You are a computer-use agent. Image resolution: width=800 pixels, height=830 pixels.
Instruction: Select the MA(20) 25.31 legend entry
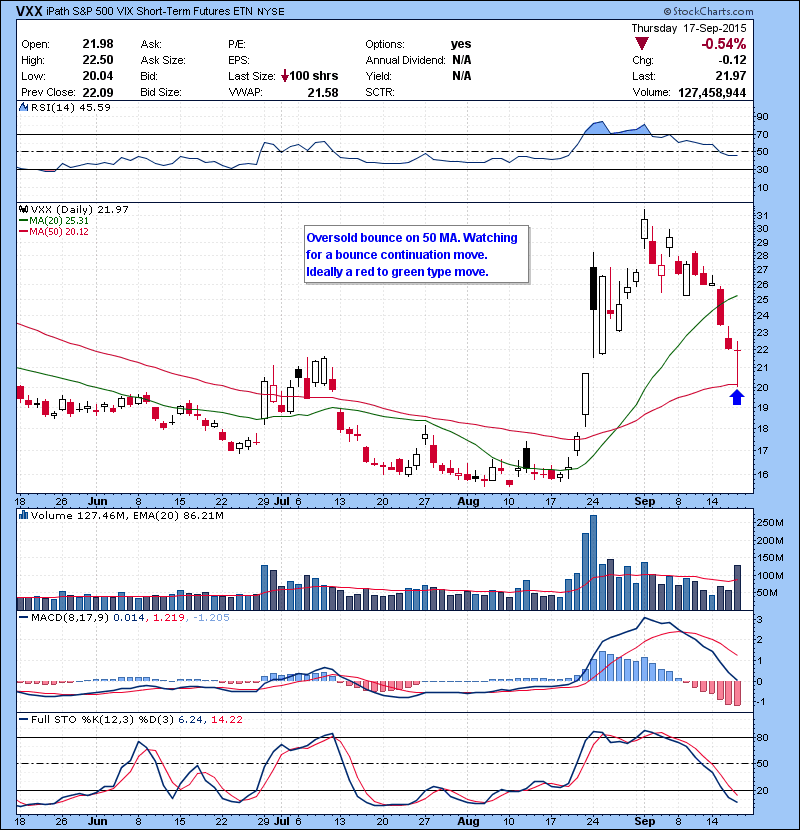coord(54,221)
